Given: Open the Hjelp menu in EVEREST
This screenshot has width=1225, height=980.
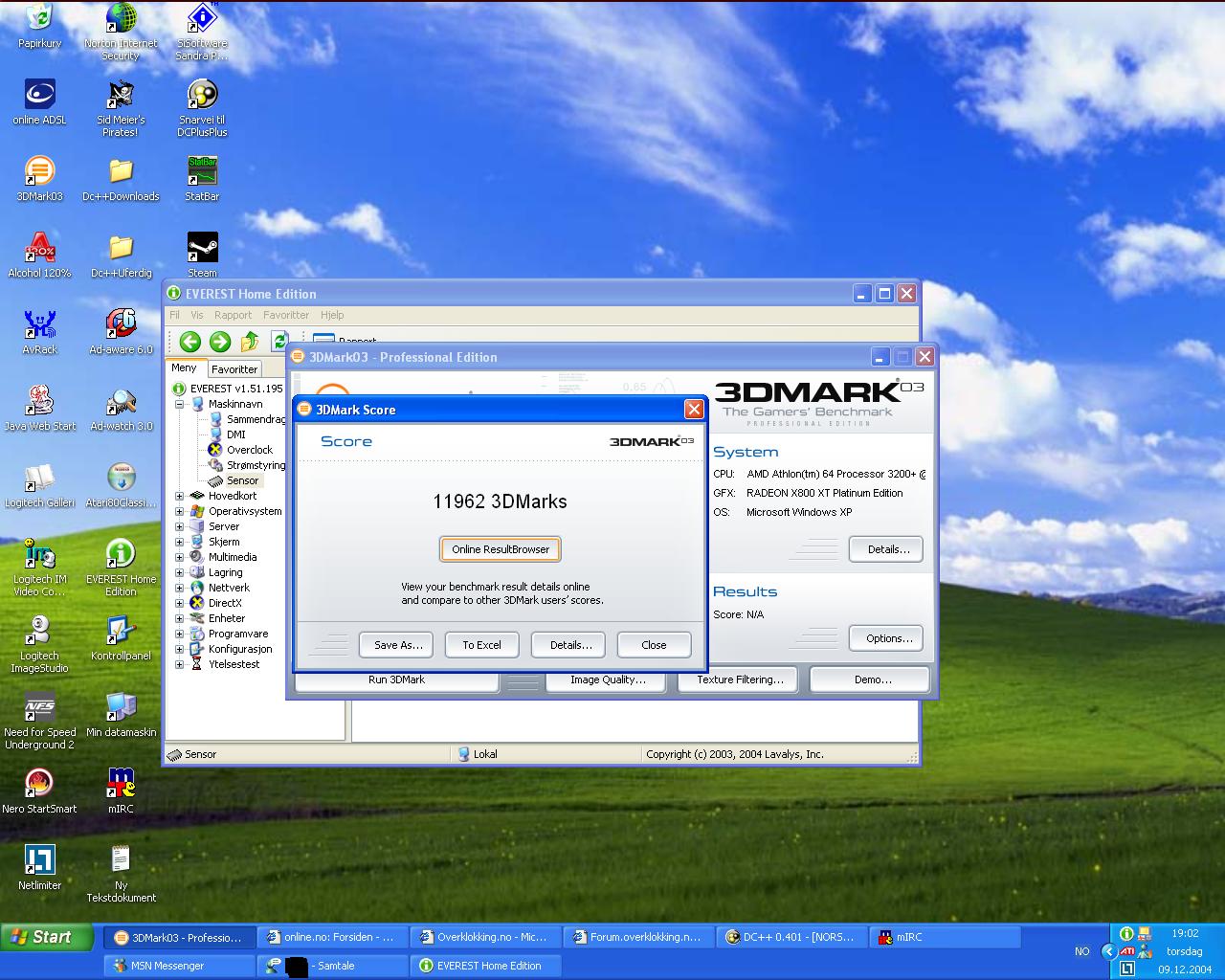Looking at the screenshot, I should click(x=332, y=315).
